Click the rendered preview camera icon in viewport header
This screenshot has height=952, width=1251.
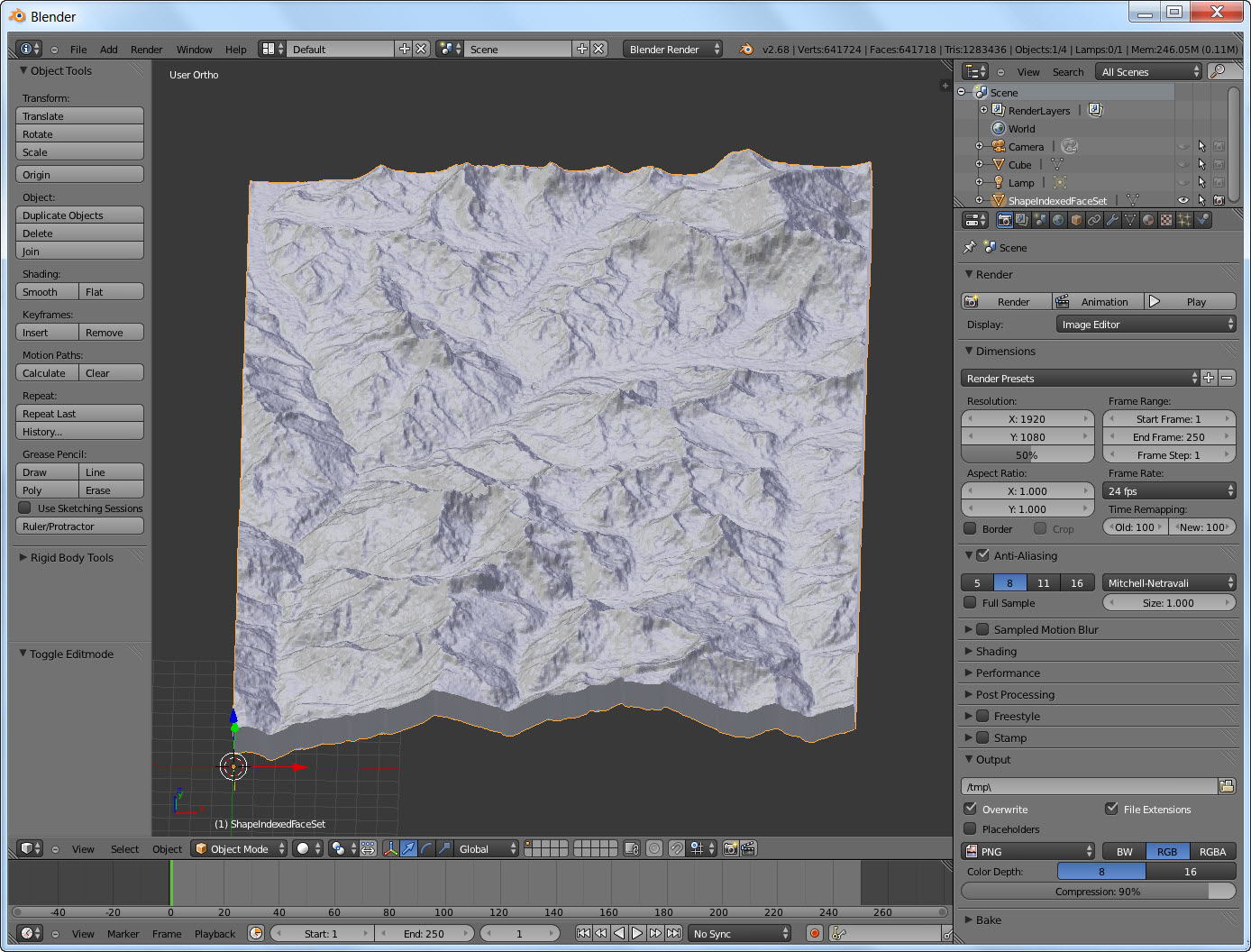point(729,848)
